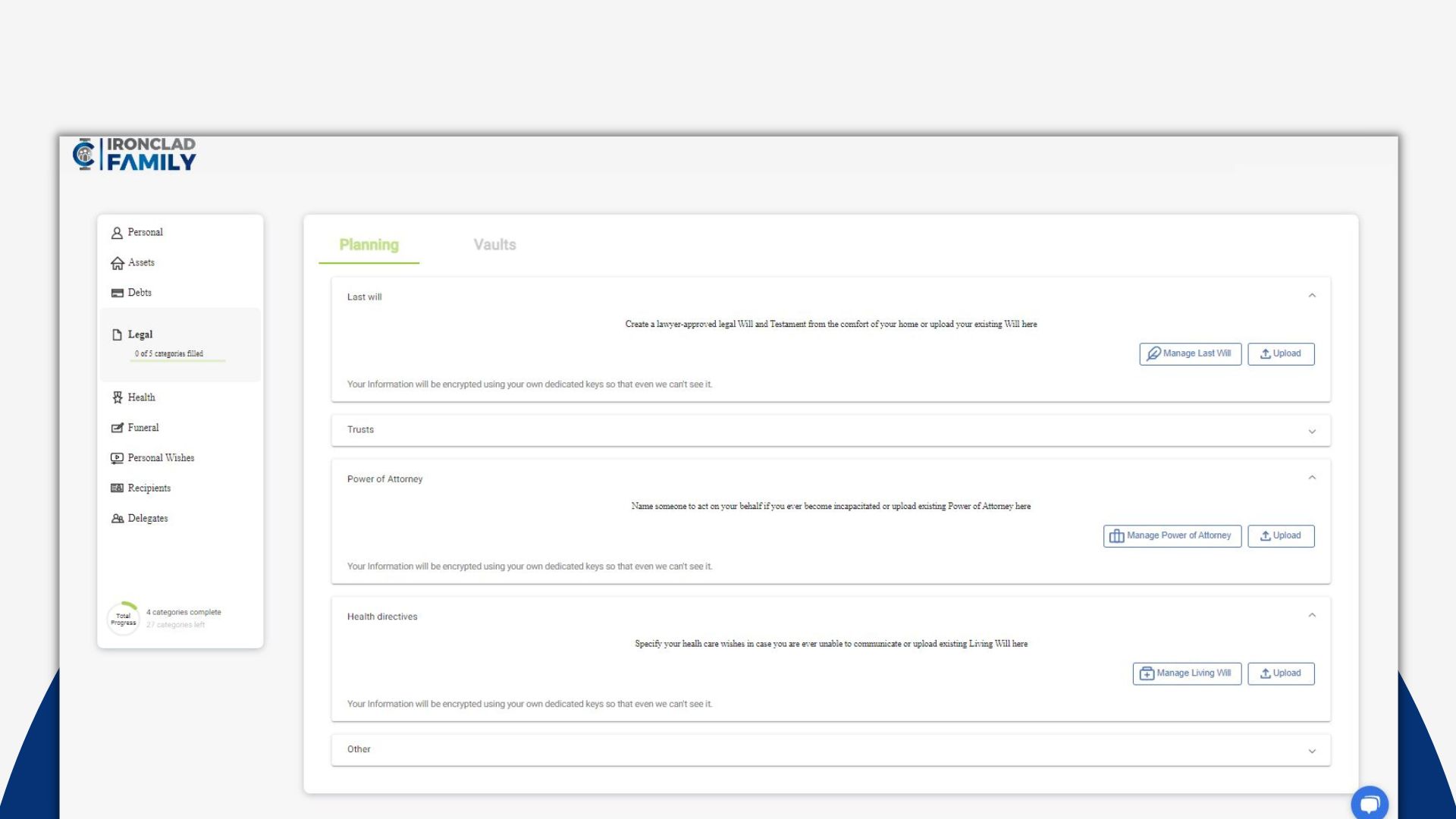The height and width of the screenshot is (819, 1456).
Task: Expand the Trusts section
Action: tap(1312, 431)
